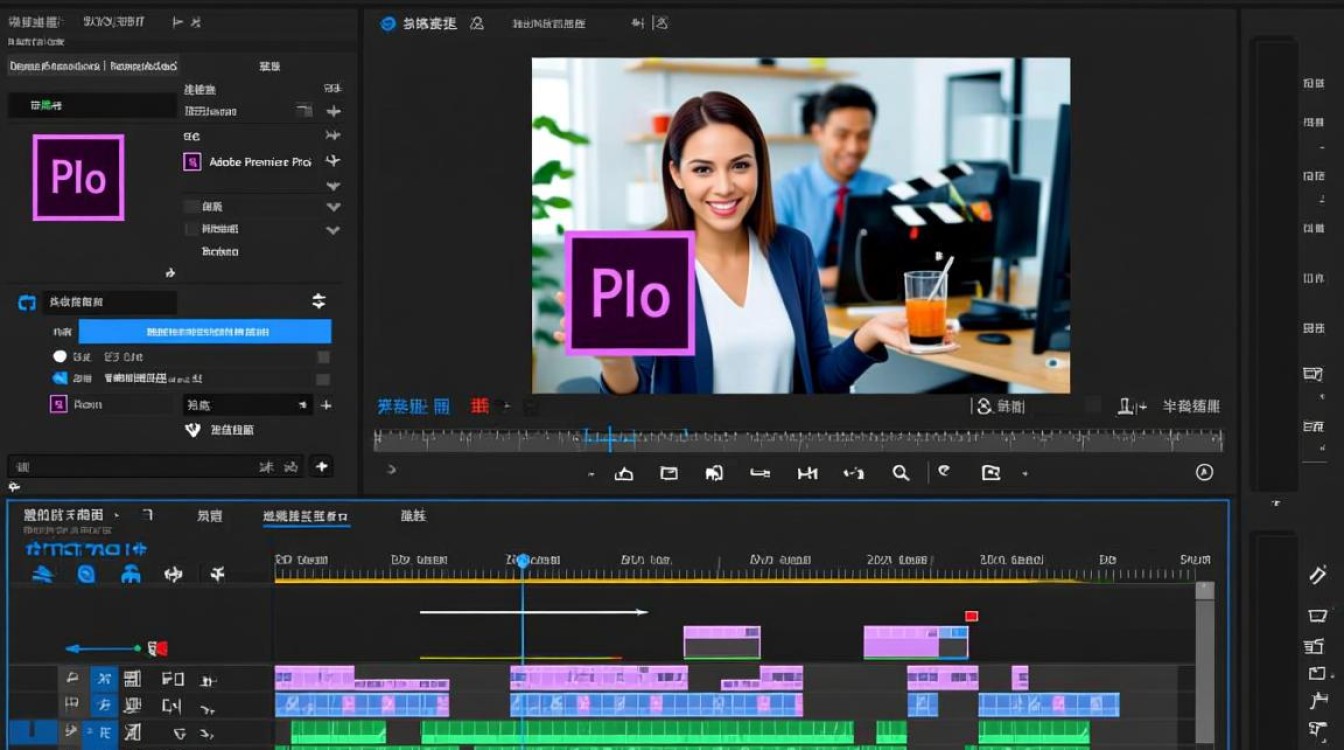This screenshot has height=750, width=1344.
Task: Tick checkbox on row below the white circle
Action: tap(323, 379)
